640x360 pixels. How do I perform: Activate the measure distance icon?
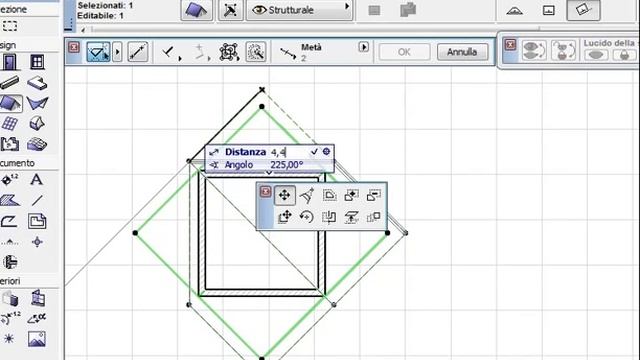[138, 52]
